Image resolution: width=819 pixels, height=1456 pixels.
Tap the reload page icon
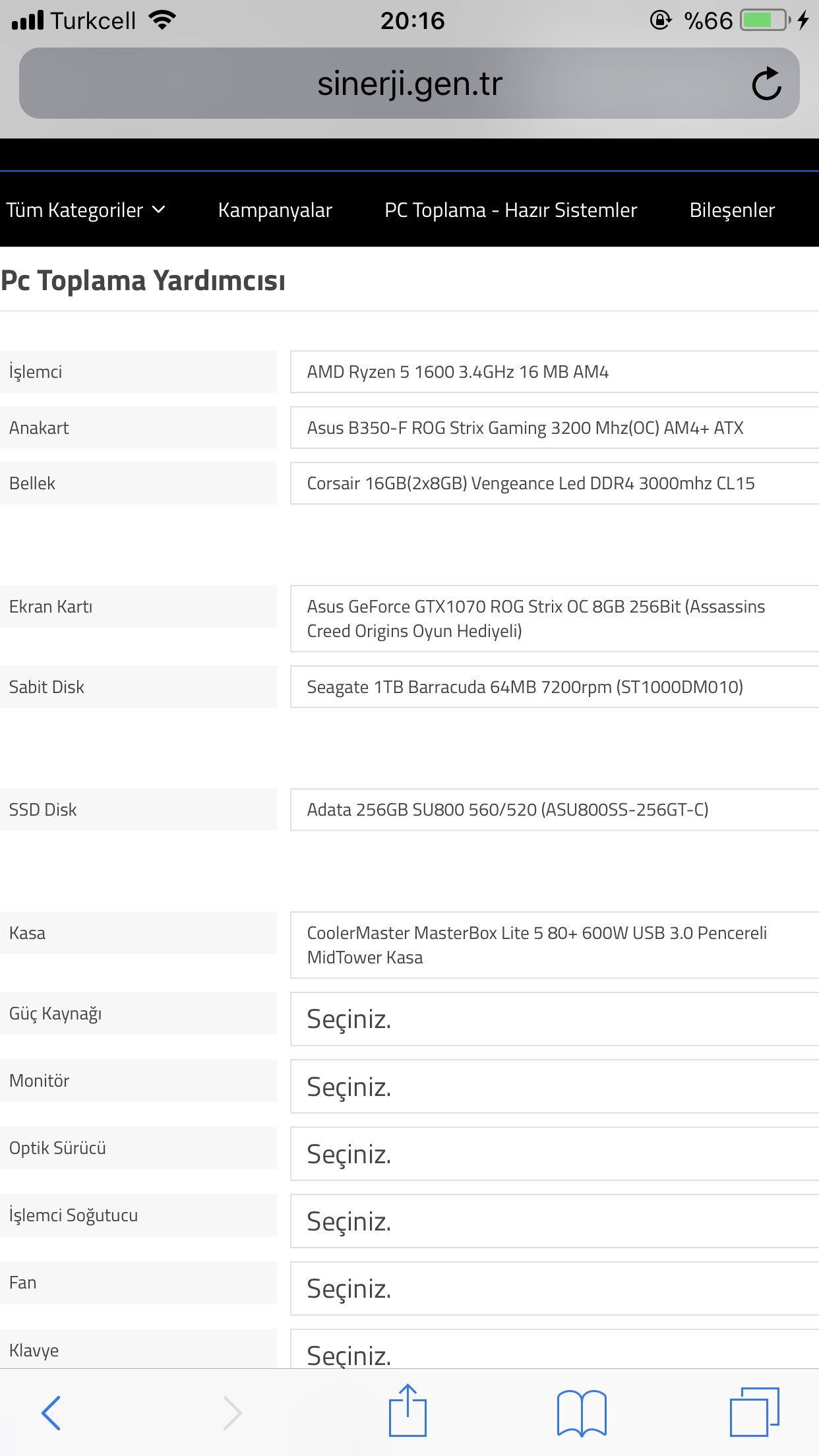tap(766, 84)
